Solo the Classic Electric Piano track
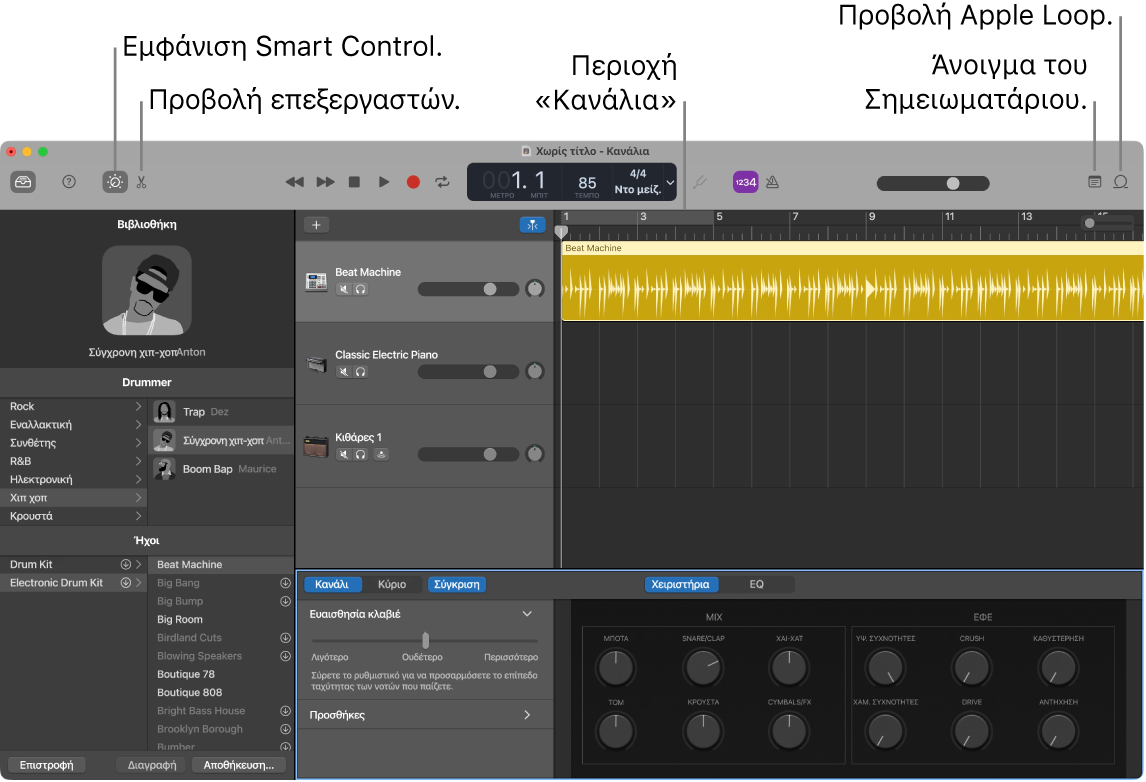Viewport: 1146px width, 782px height. [361, 372]
